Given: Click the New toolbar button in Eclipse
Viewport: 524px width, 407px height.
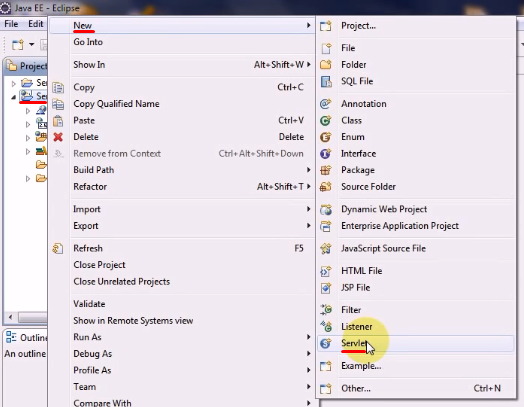Looking at the screenshot, I should (x=18, y=44).
